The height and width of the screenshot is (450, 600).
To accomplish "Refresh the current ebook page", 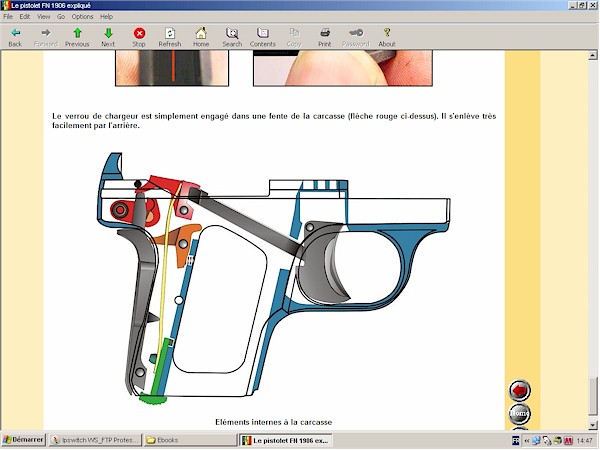I will [170, 38].
